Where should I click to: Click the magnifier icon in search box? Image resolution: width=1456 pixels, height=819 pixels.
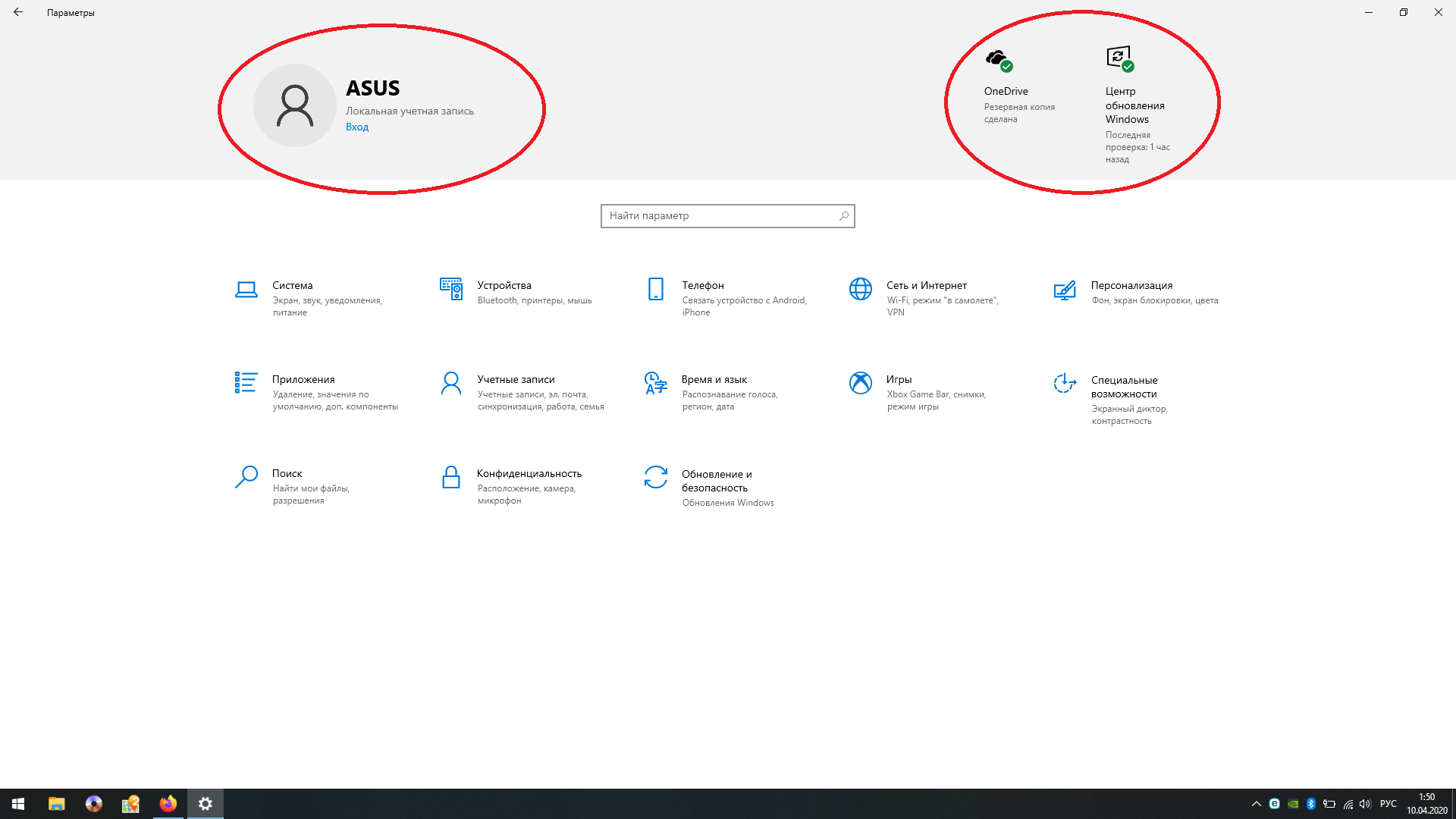[843, 216]
